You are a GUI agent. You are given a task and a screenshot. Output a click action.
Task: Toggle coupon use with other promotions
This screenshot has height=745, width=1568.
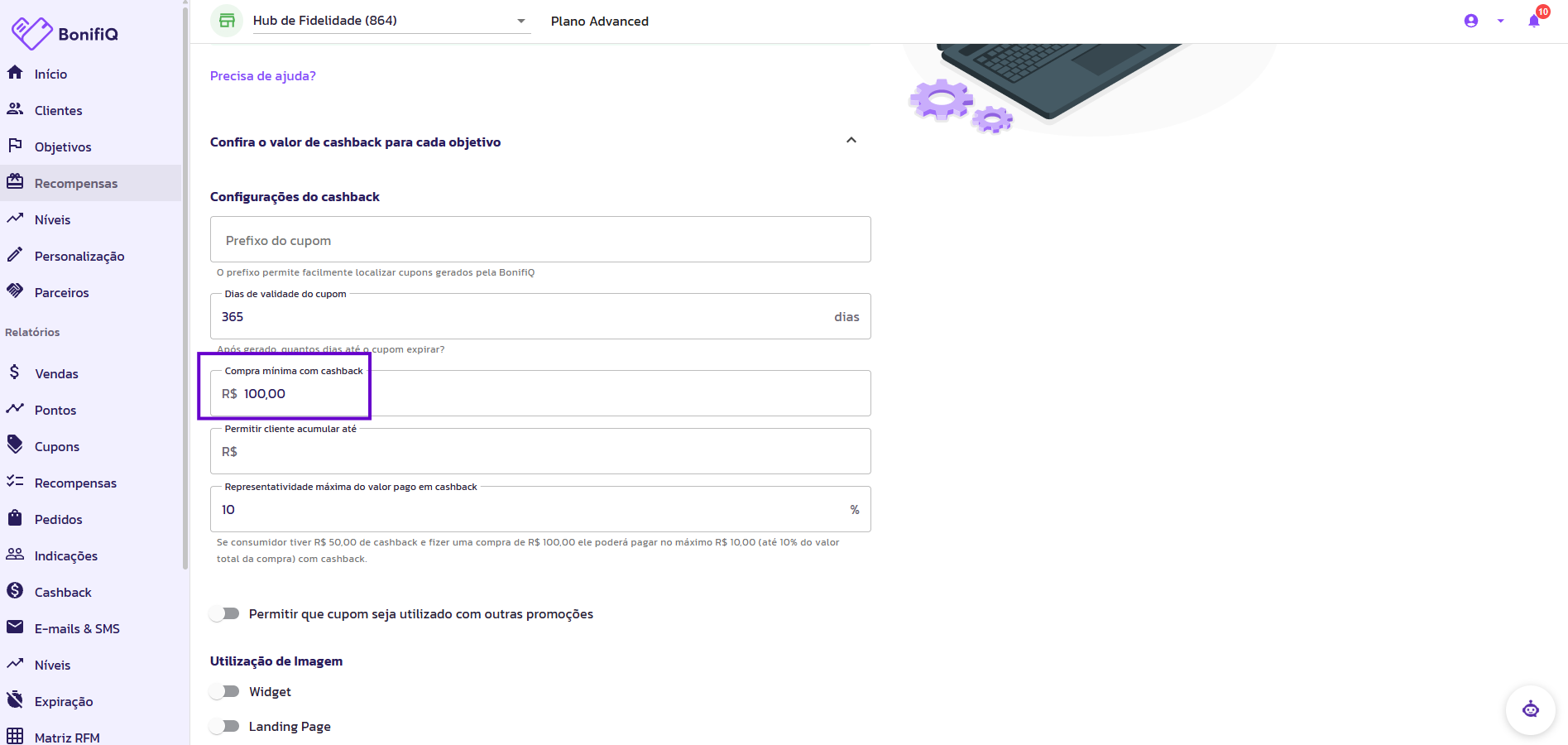(224, 613)
